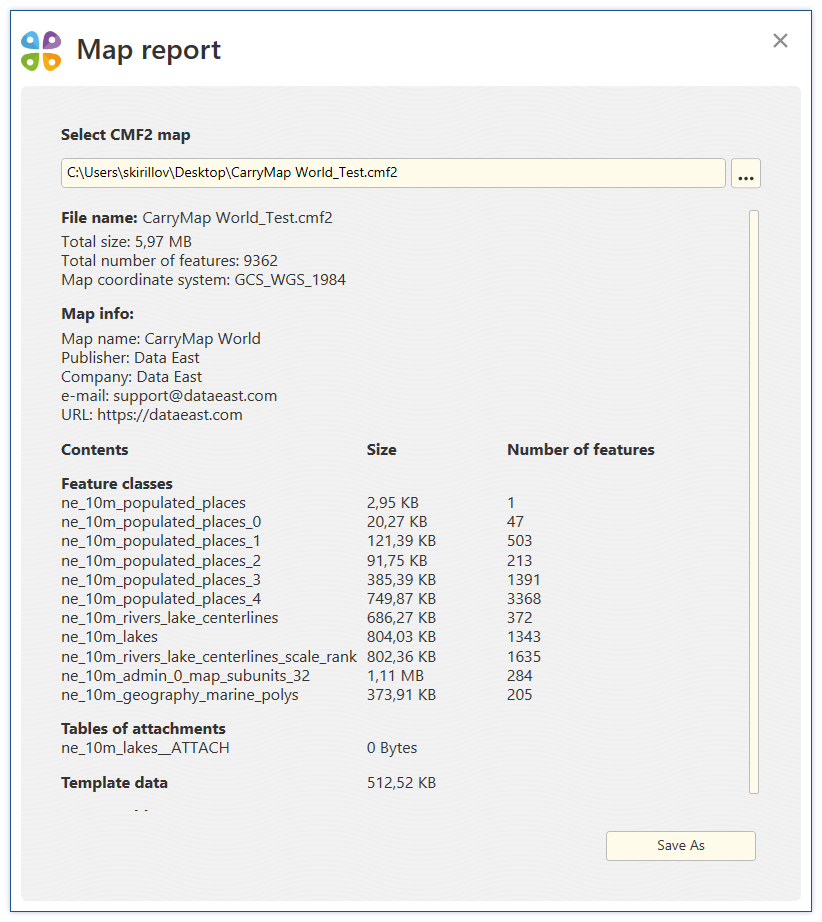Viewport: 822px width, 922px height.
Task: Click the 749,87 KB size value
Action: [402, 598]
